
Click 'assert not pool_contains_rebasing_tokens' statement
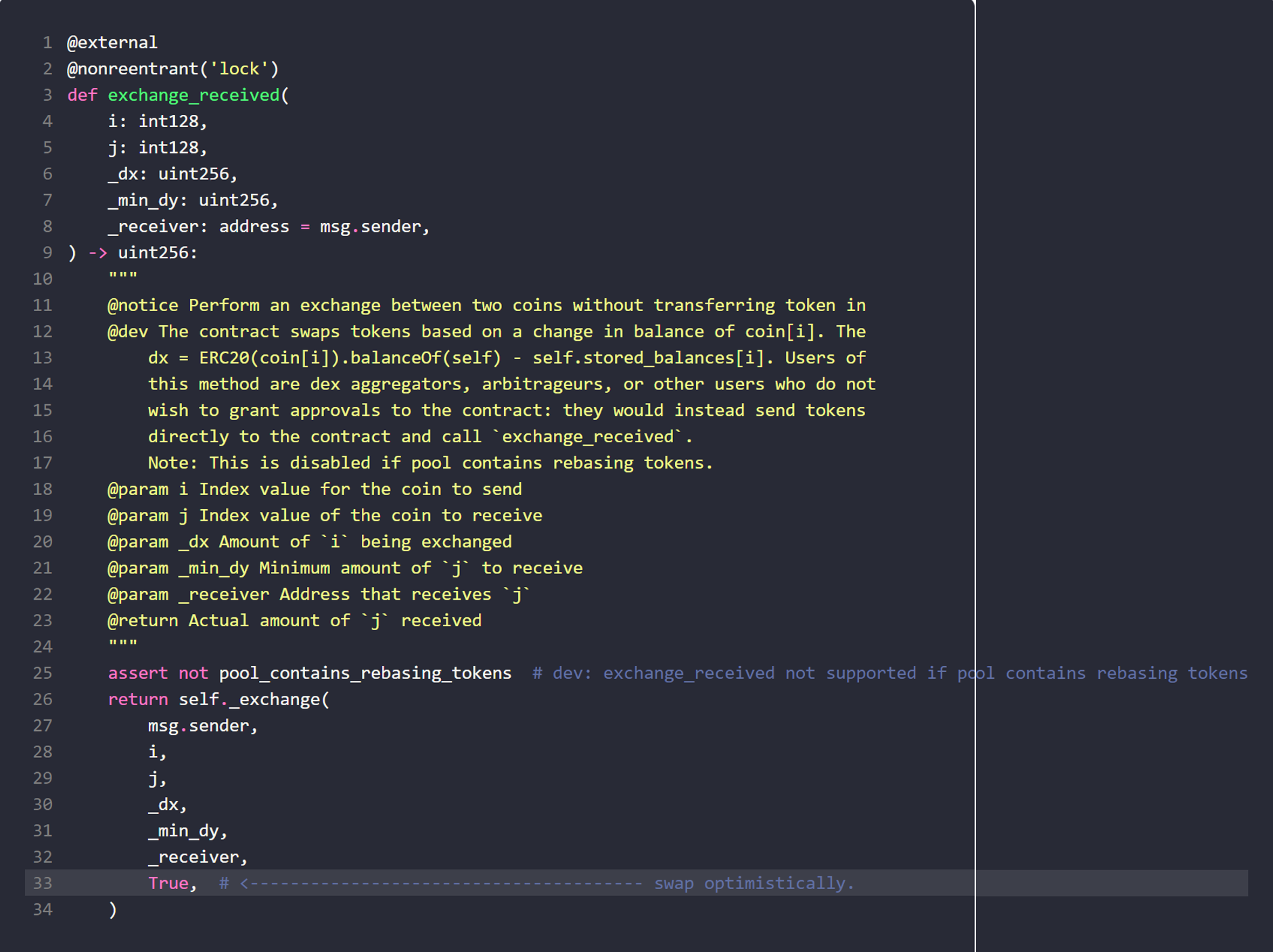tap(310, 673)
